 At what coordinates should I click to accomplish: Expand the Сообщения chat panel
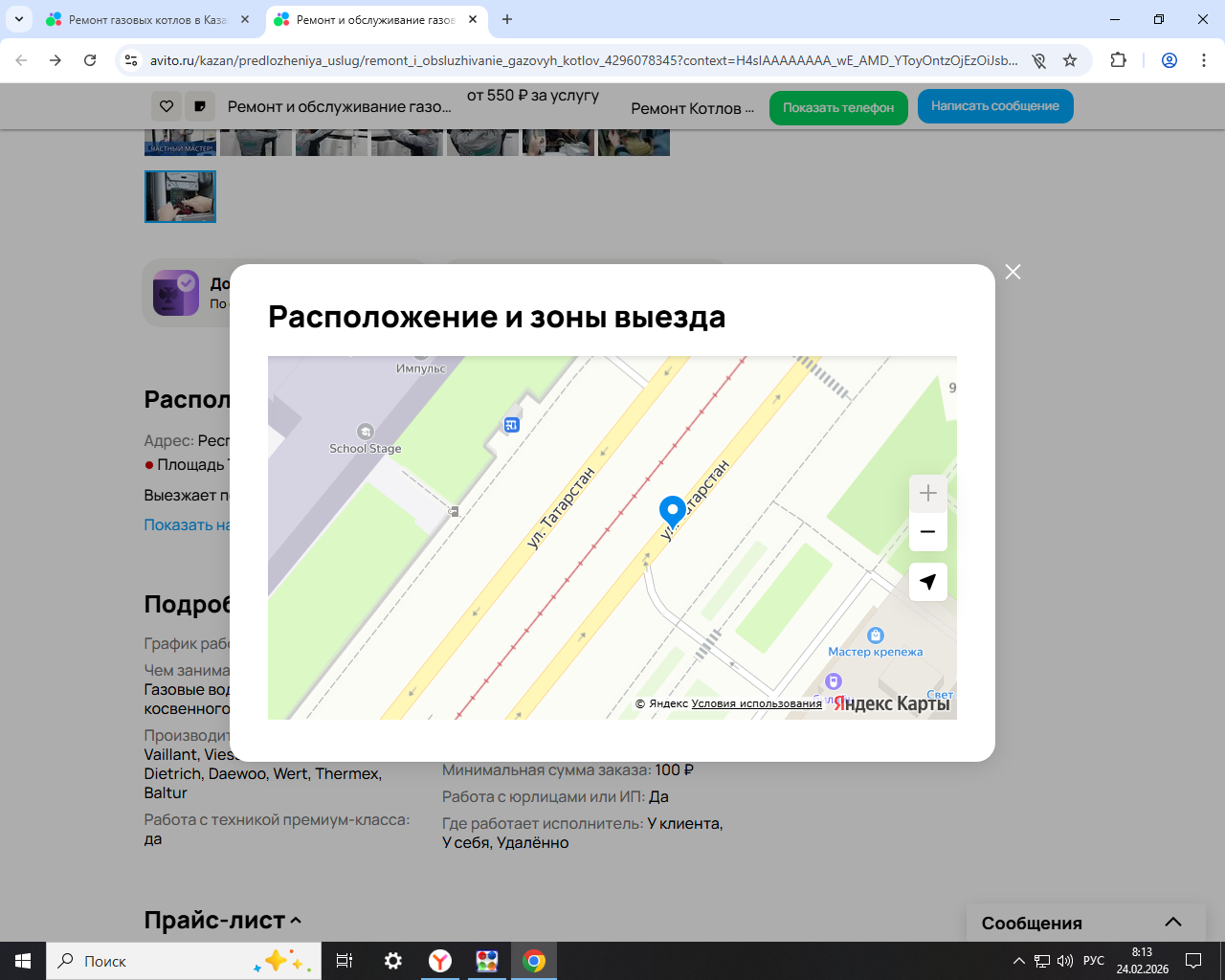click(x=1172, y=923)
